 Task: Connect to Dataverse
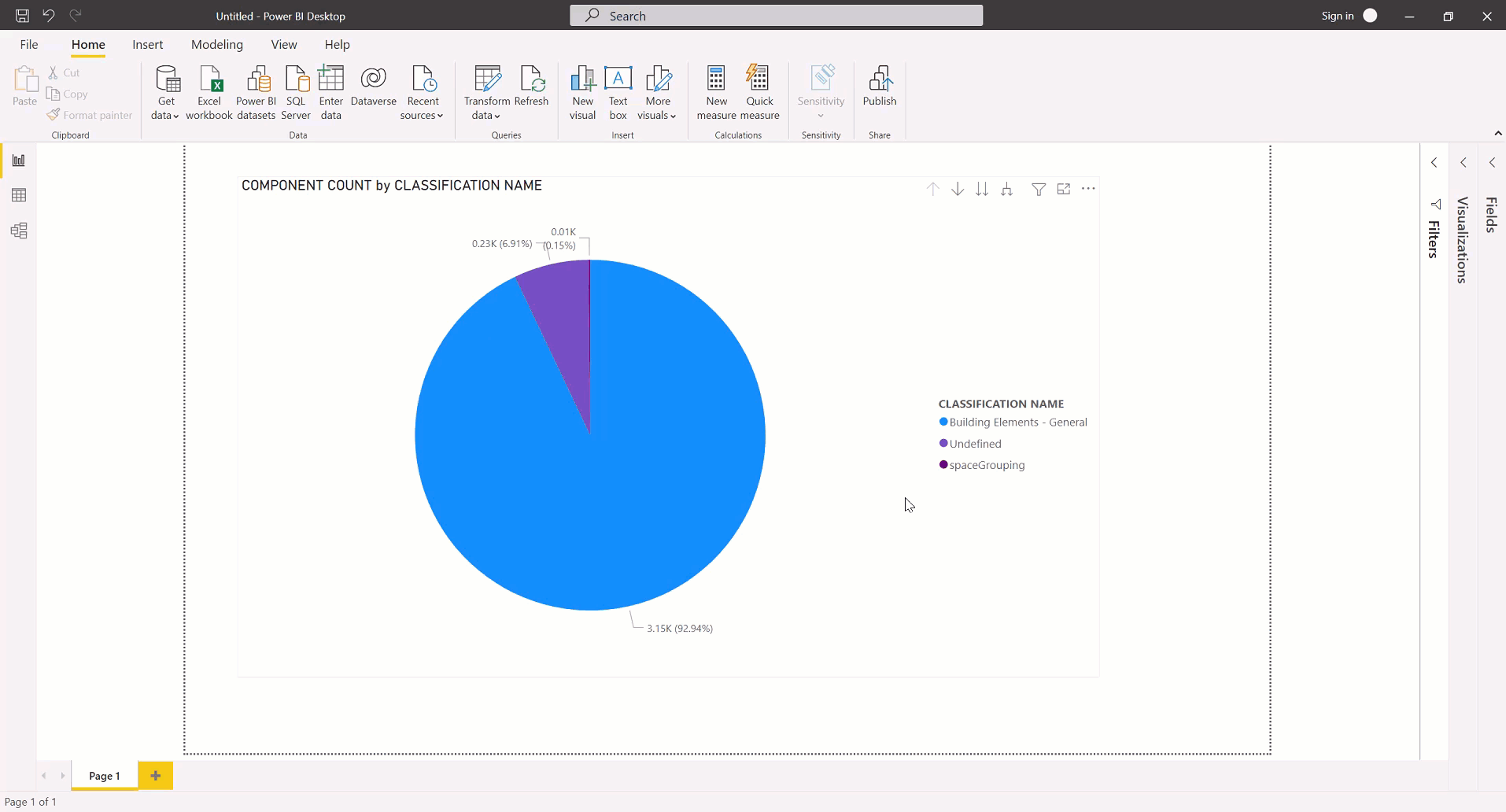point(374,87)
